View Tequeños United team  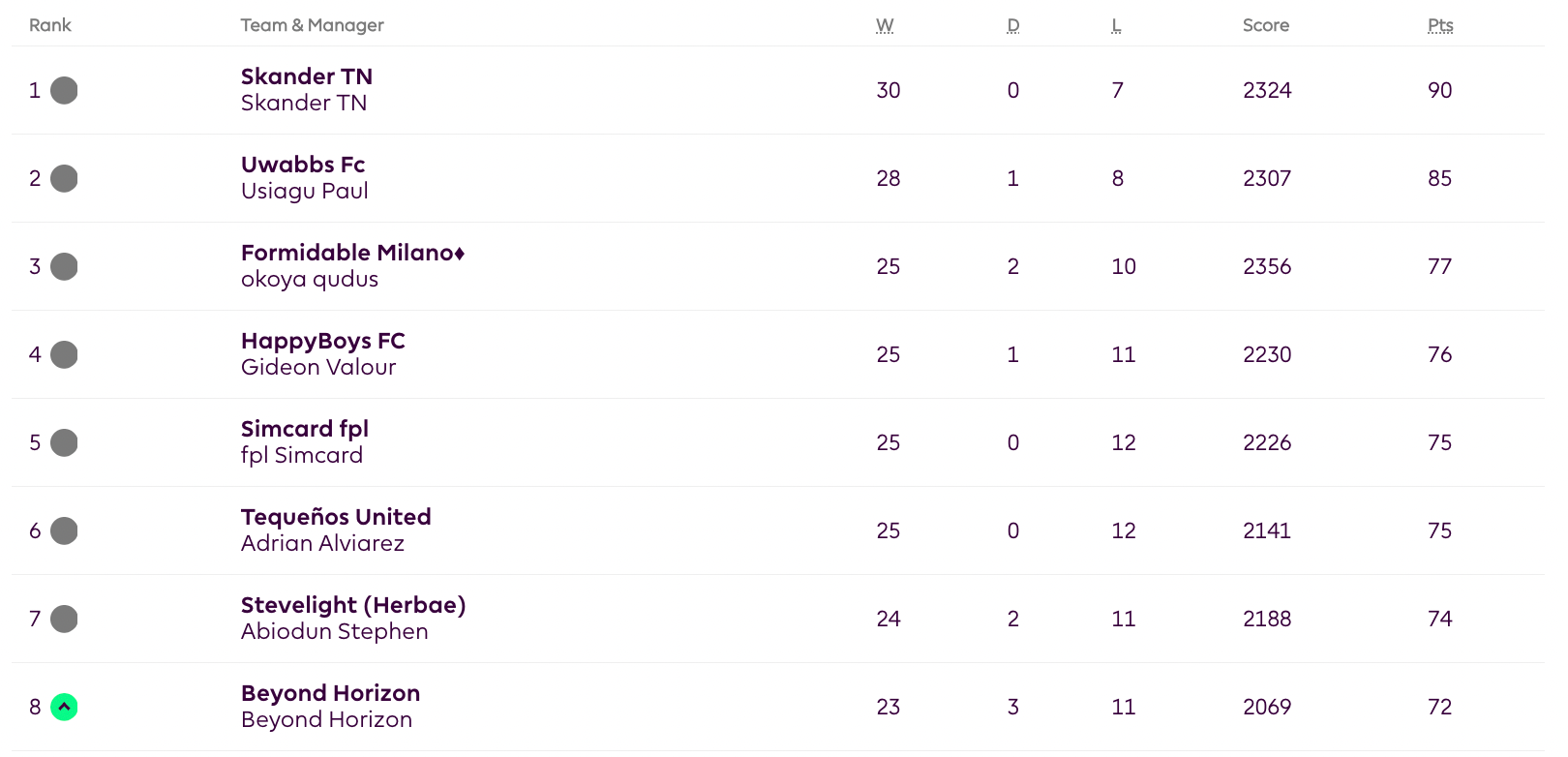tap(336, 517)
